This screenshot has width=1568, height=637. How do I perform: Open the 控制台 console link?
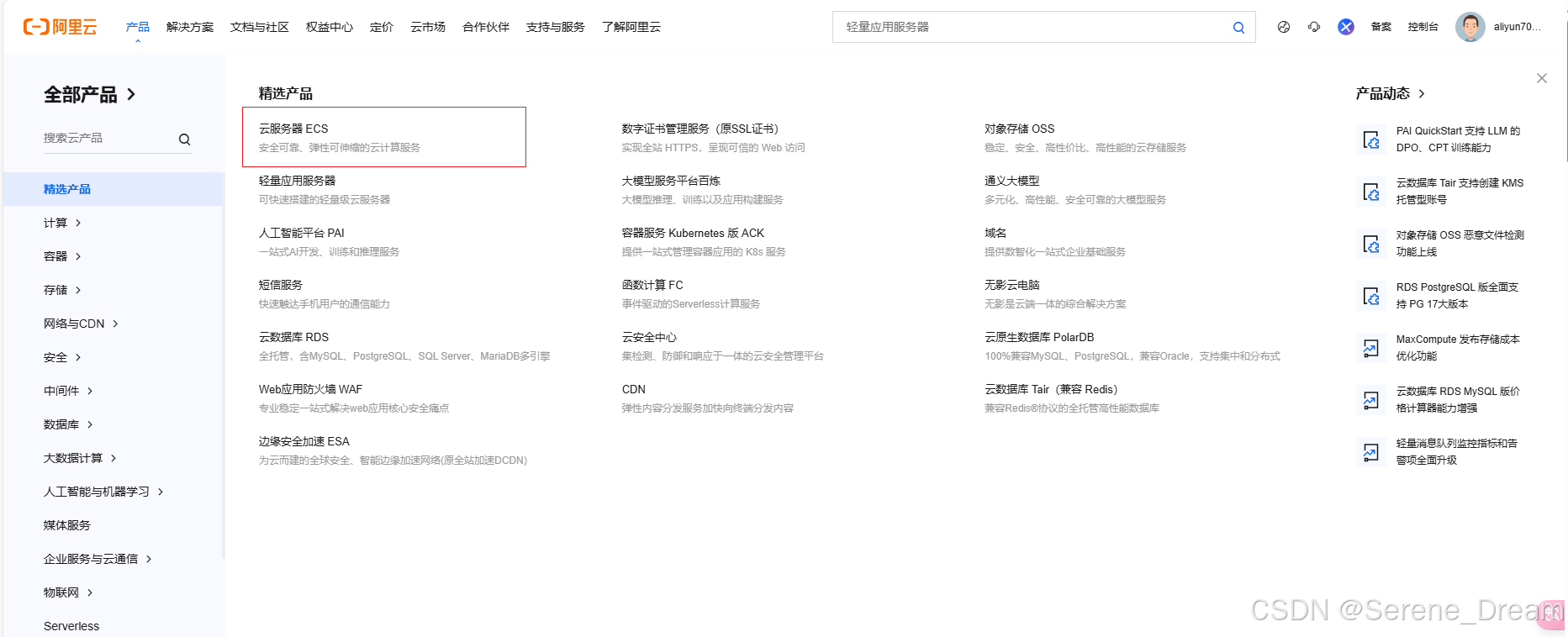[1423, 27]
